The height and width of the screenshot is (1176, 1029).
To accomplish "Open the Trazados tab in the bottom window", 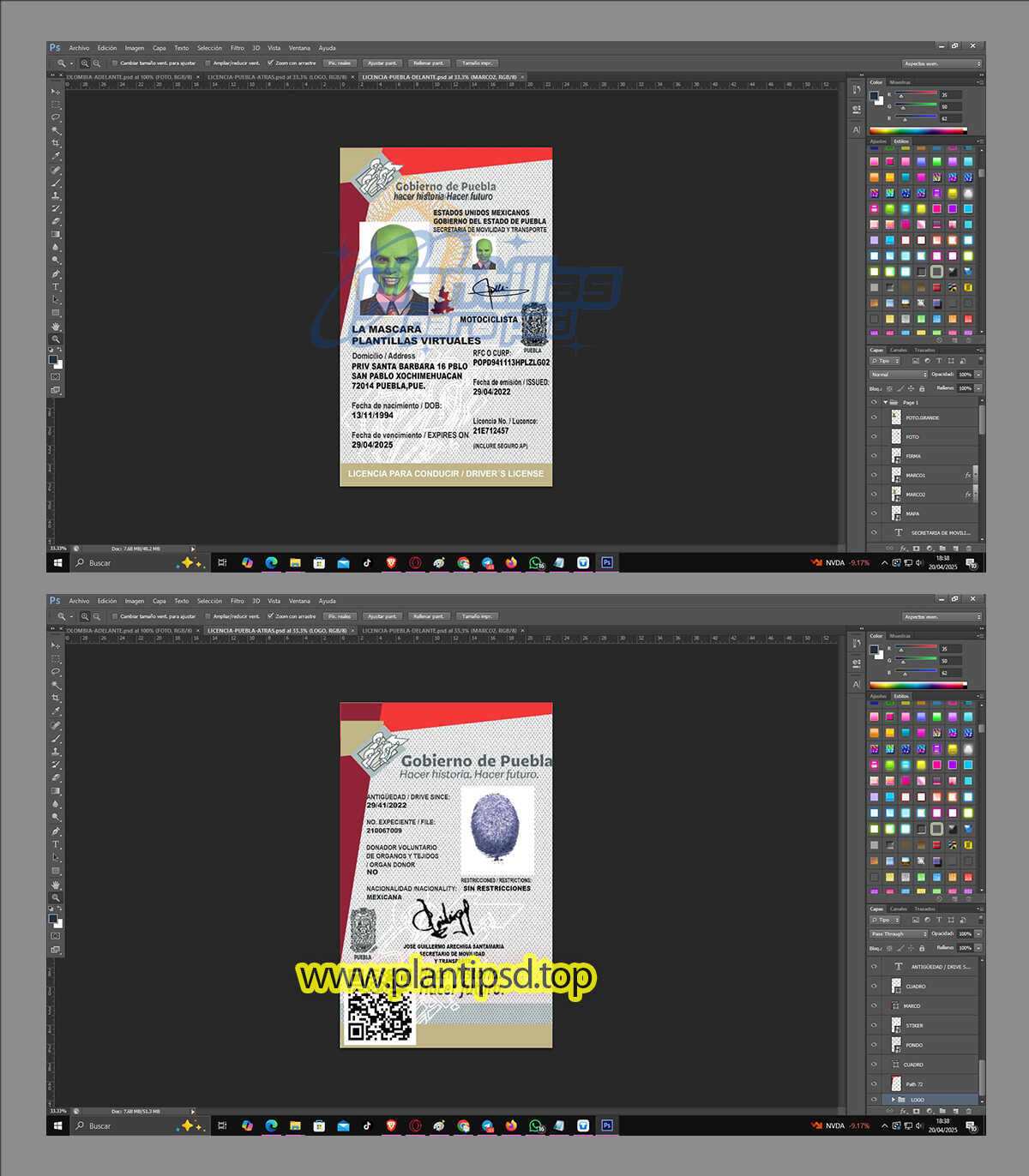I will tap(924, 909).
